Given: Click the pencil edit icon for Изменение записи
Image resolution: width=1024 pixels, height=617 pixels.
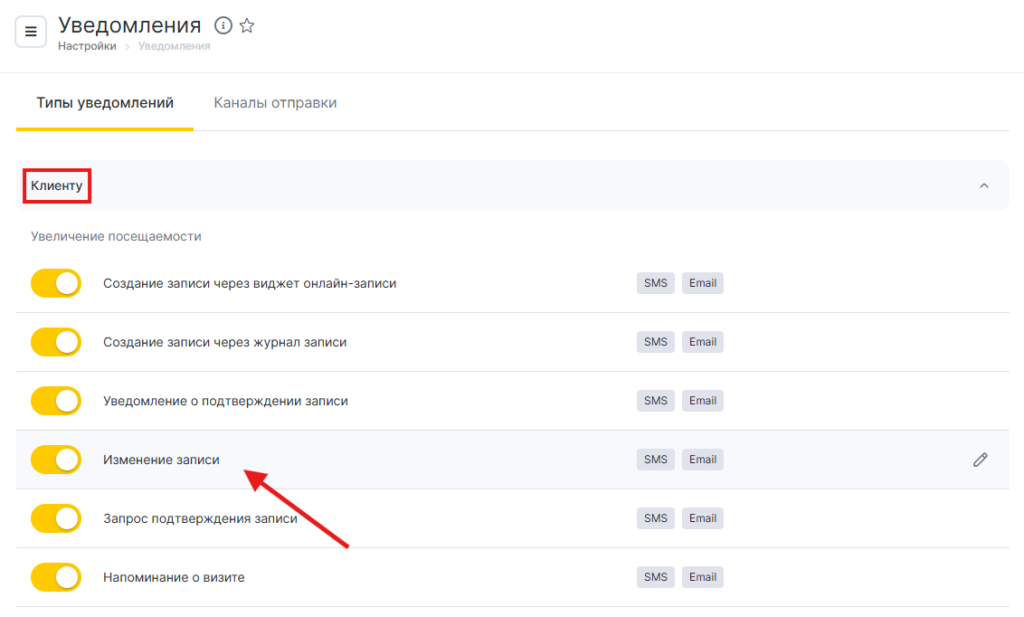Looking at the screenshot, I should [x=980, y=460].
